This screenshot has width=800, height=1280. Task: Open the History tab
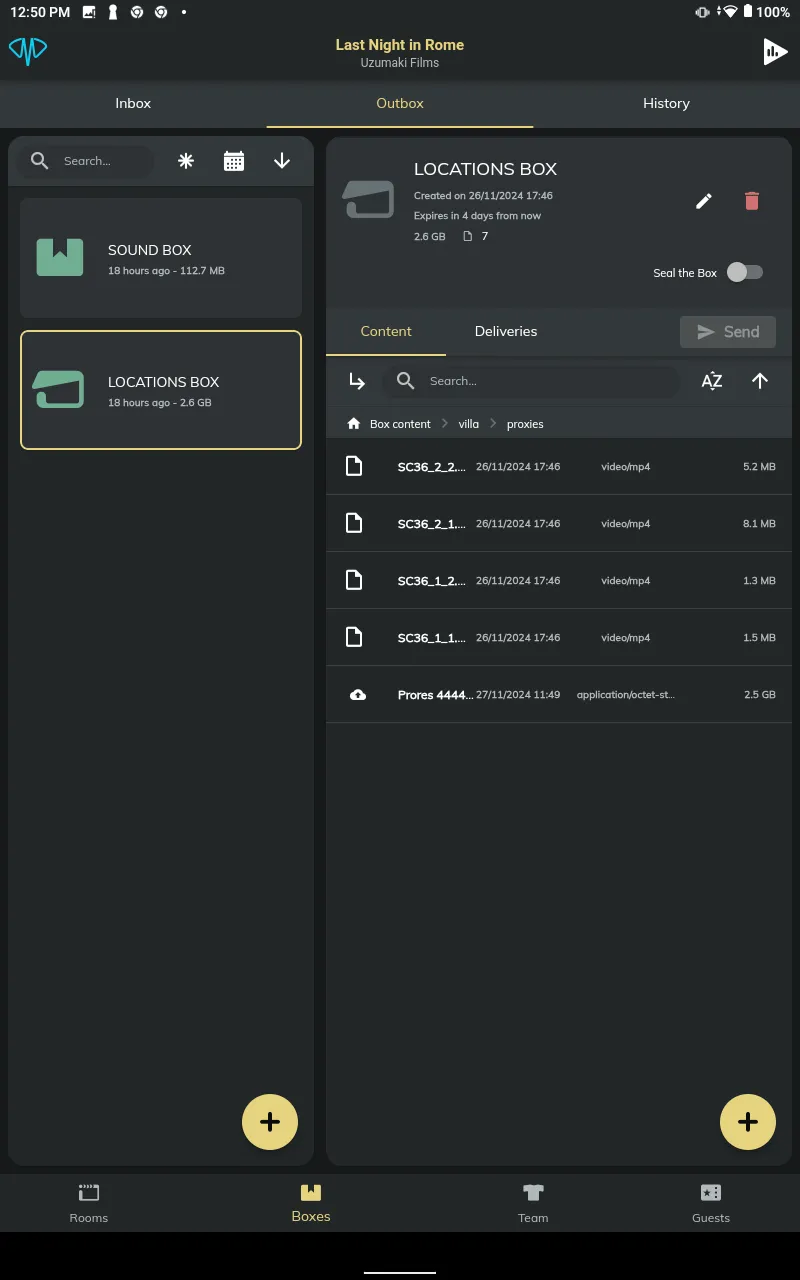pos(666,103)
